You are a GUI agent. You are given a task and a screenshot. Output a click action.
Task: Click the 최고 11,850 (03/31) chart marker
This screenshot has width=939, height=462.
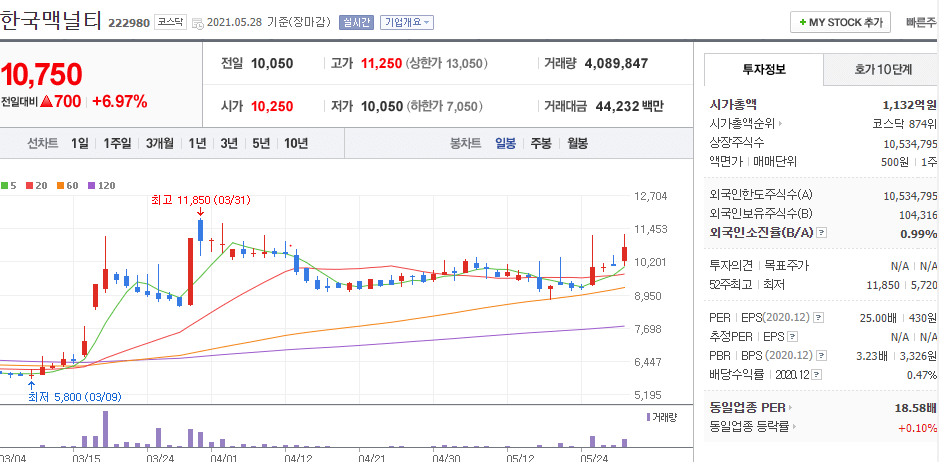(199, 202)
